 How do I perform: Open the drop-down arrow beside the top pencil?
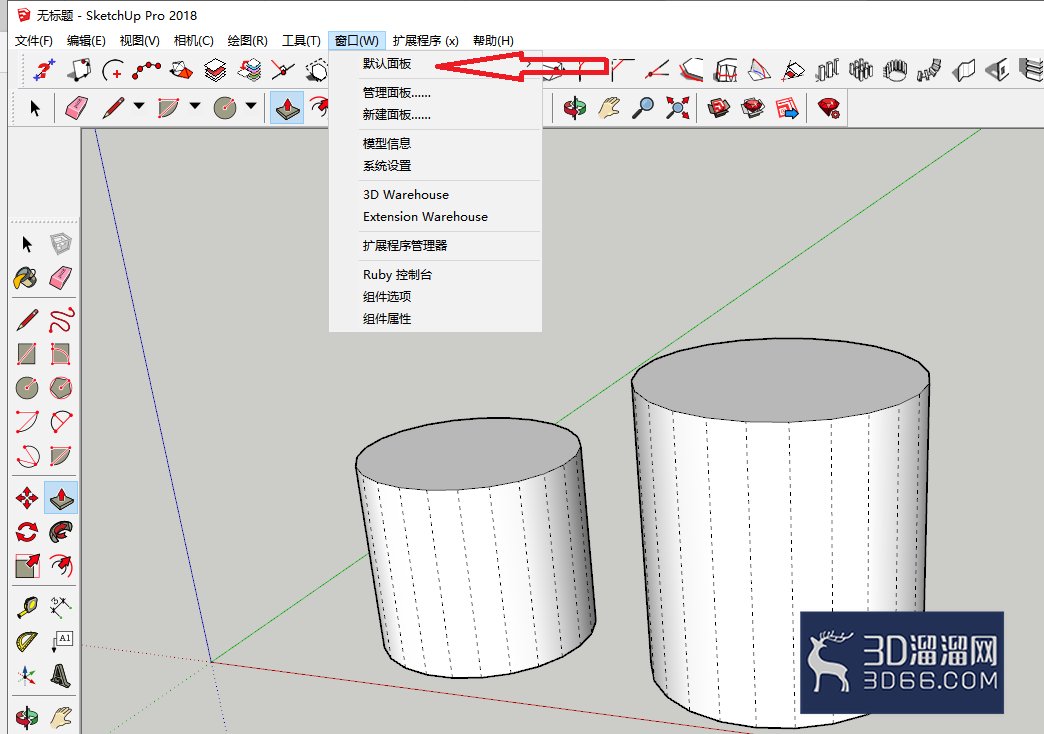(139, 105)
